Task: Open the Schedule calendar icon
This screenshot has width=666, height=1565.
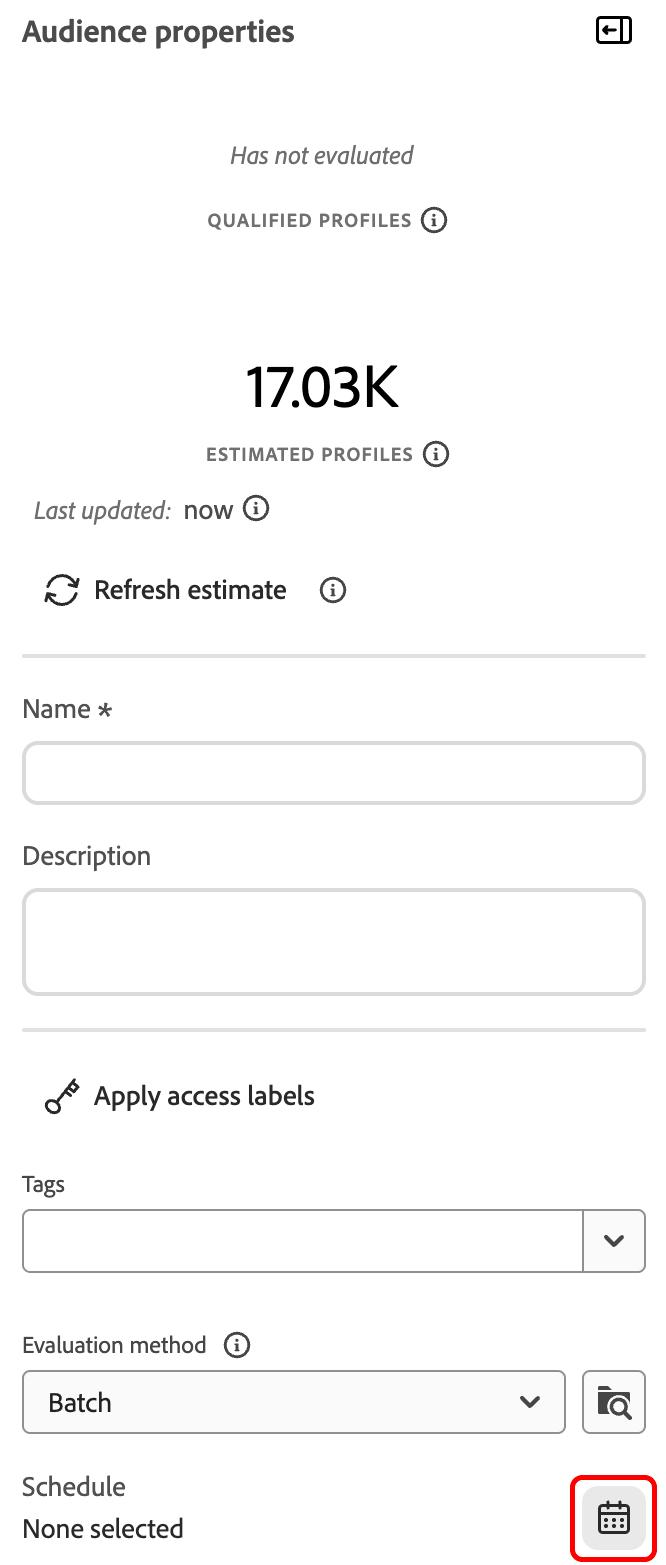Action: (x=614, y=1517)
